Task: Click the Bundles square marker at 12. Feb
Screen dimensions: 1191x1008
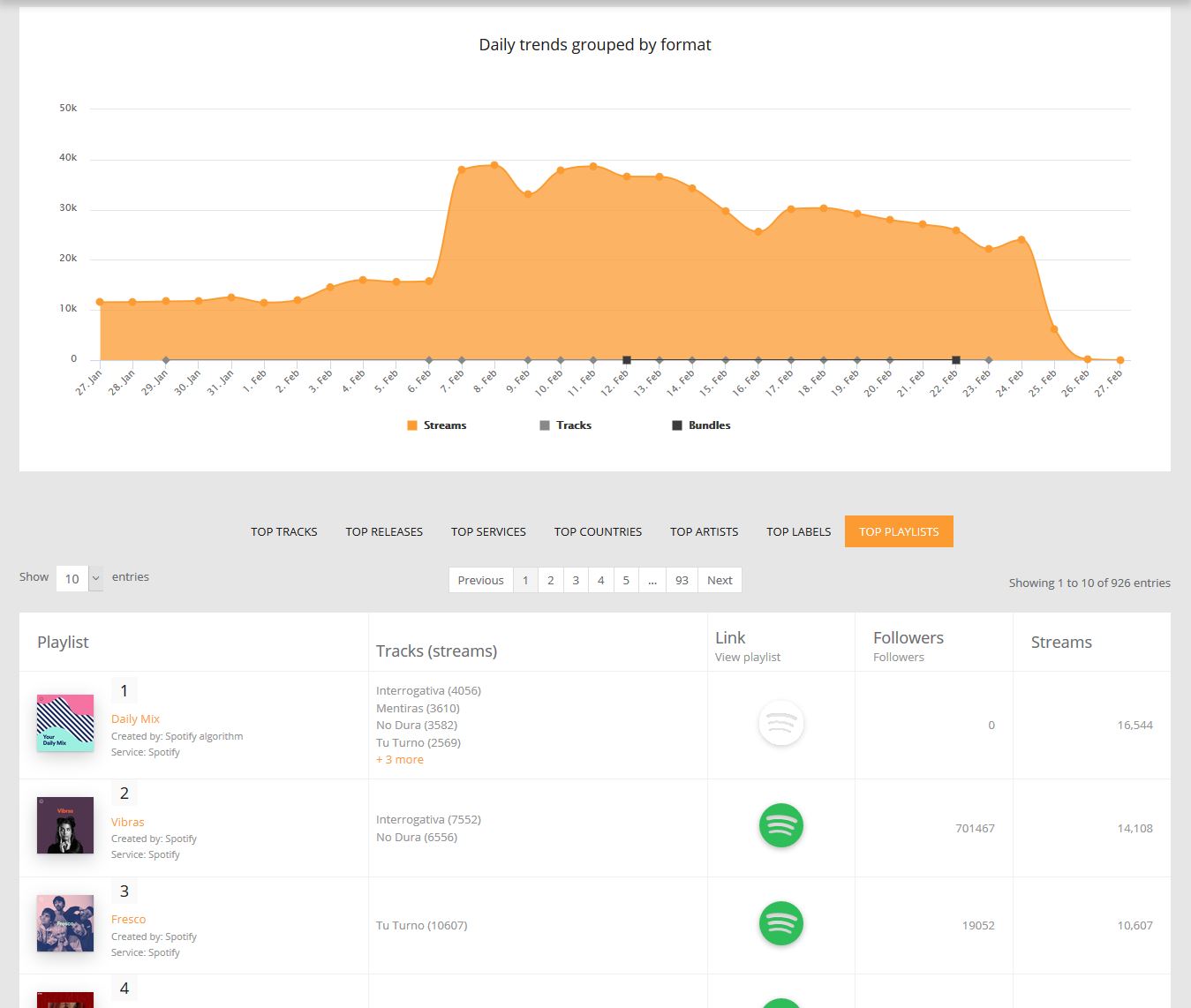Action: 627,360
